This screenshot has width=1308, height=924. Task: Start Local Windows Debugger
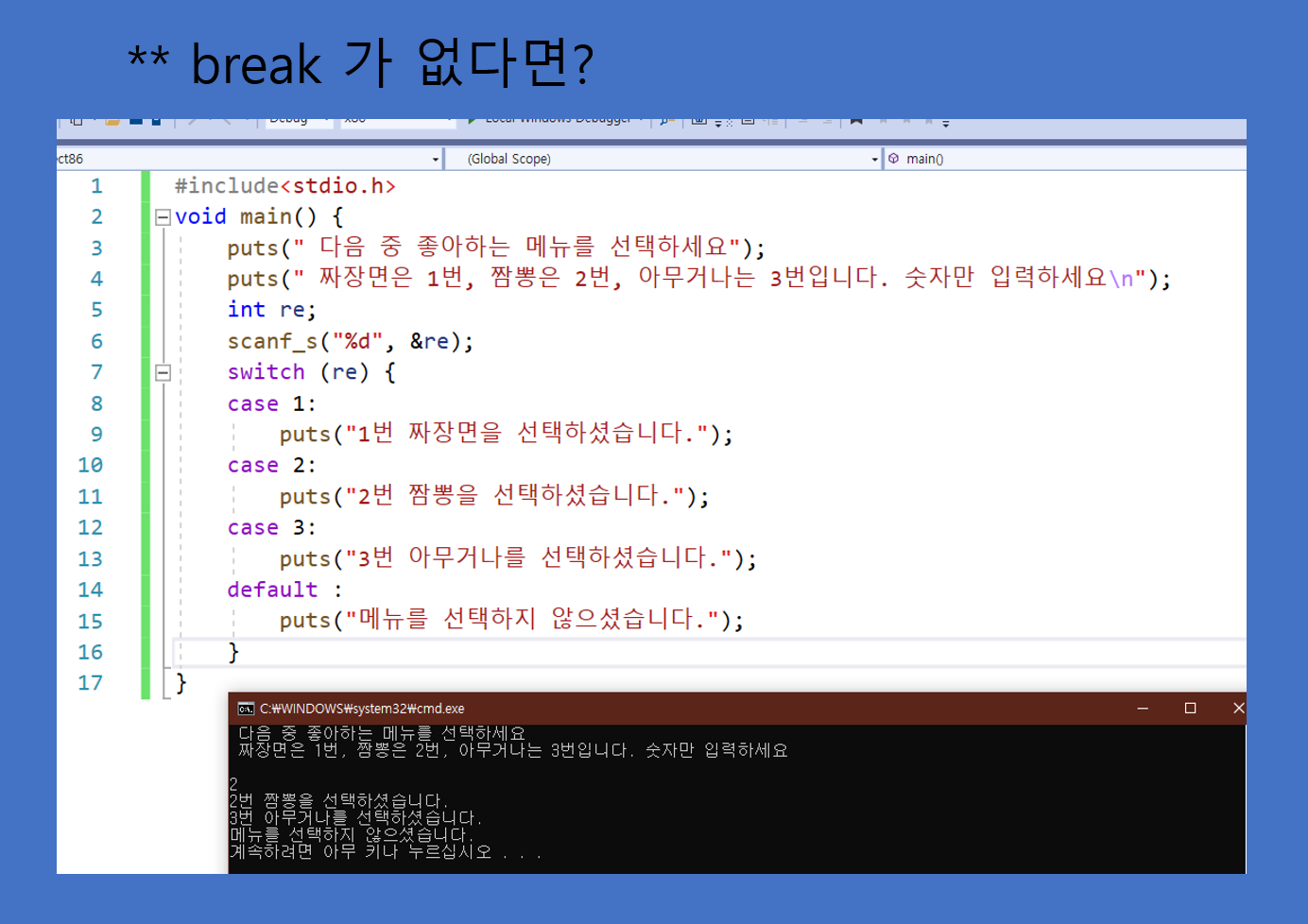554,120
